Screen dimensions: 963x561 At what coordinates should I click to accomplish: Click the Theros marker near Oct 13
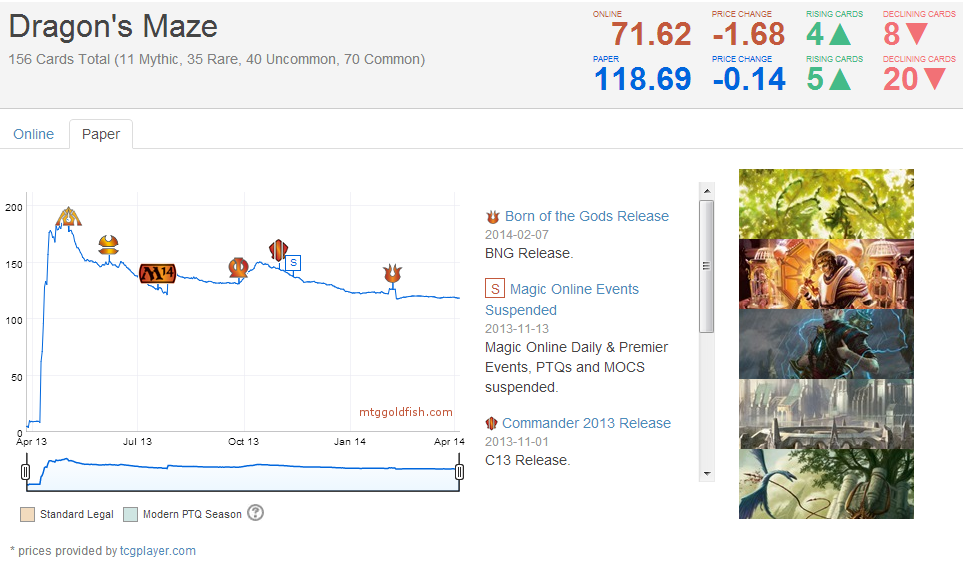point(238,267)
